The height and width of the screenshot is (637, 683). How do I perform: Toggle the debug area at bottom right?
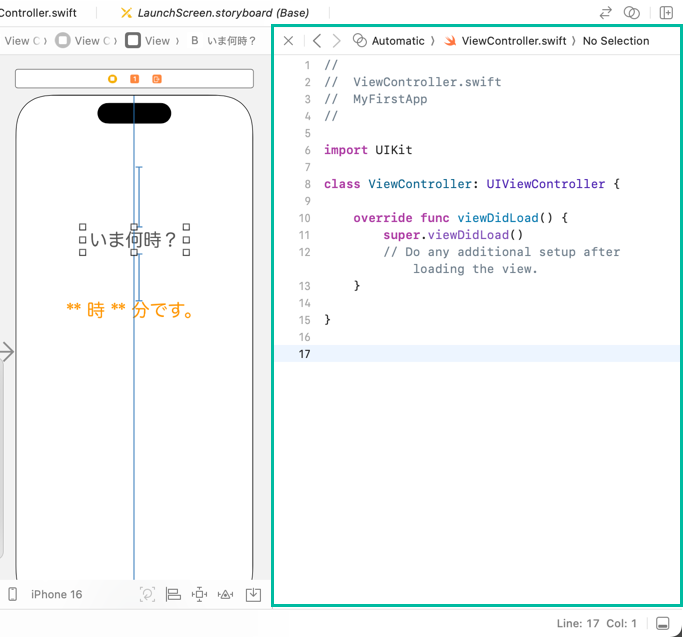click(x=662, y=623)
